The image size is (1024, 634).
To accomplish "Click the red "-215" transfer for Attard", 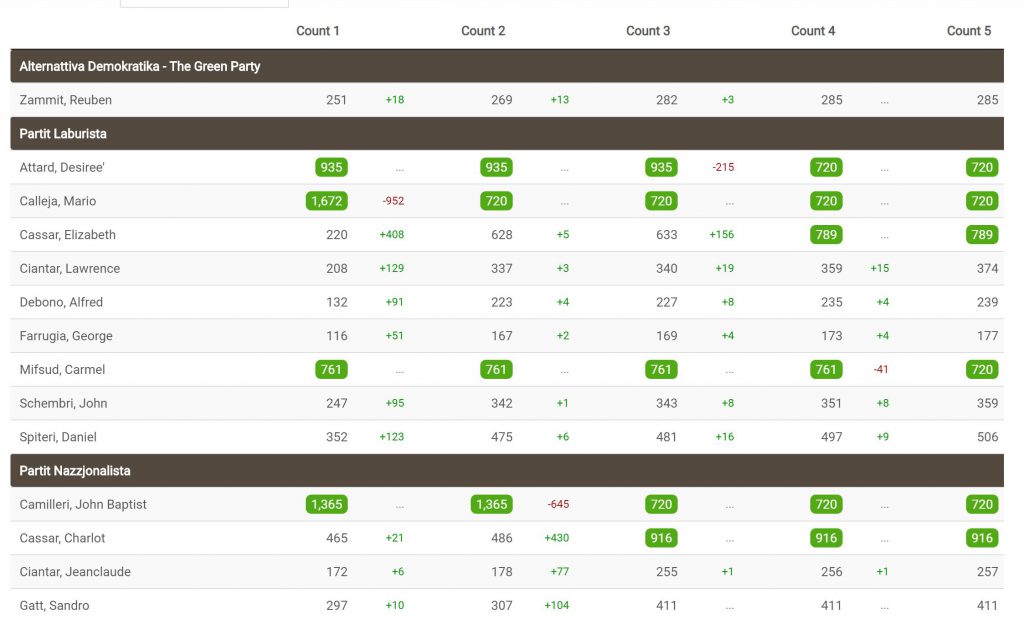I will [723, 167].
